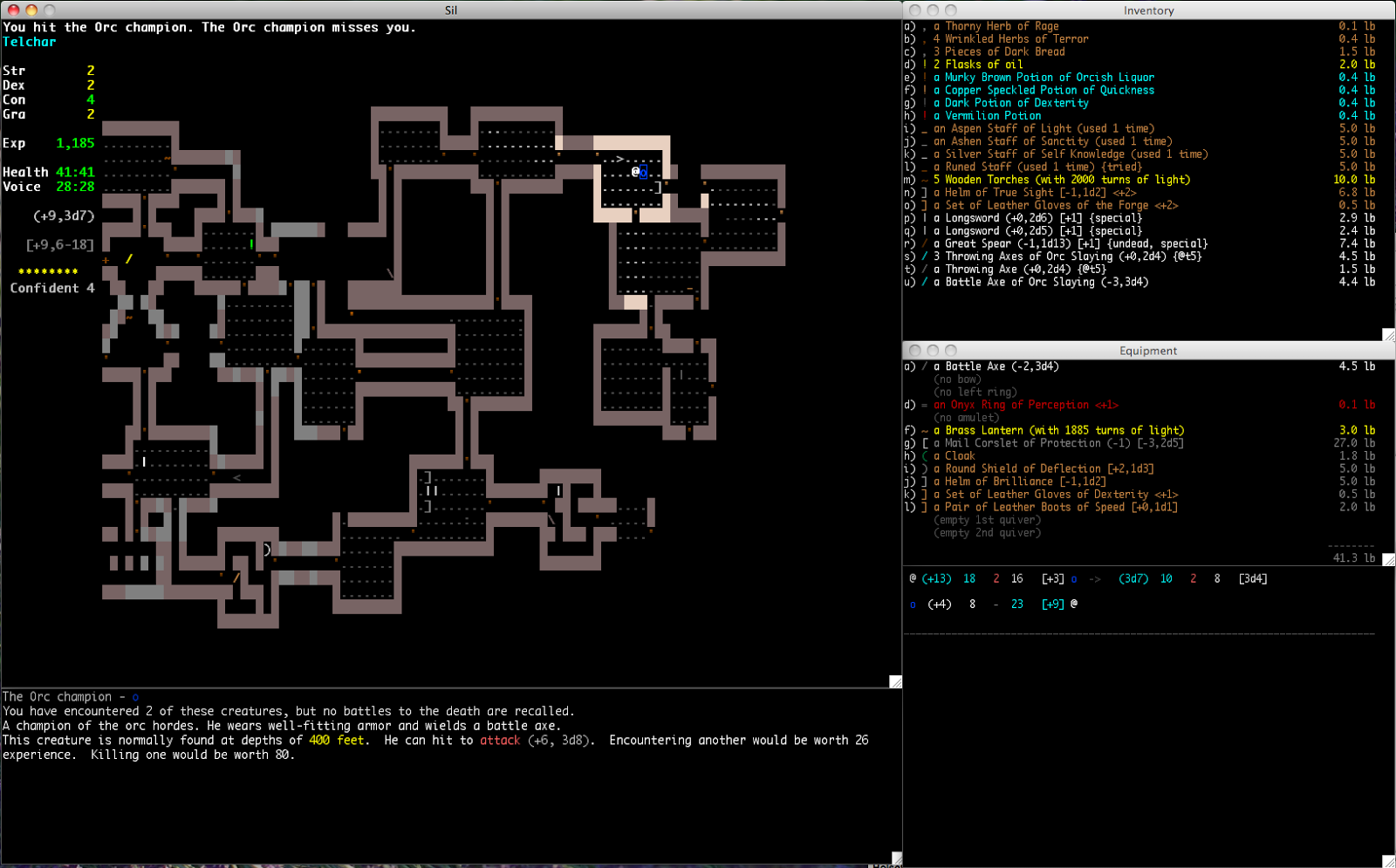Click the Dex stat in the sidebar
The image size is (1396, 868).
(49, 85)
